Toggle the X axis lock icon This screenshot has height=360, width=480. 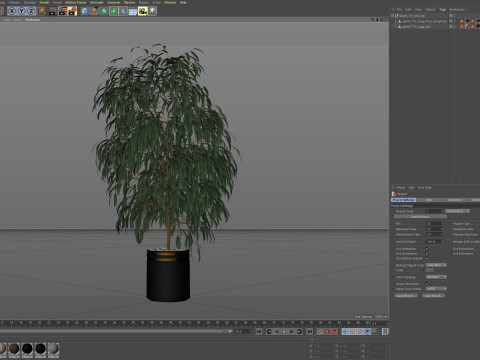pyautogui.click(x=12, y=11)
